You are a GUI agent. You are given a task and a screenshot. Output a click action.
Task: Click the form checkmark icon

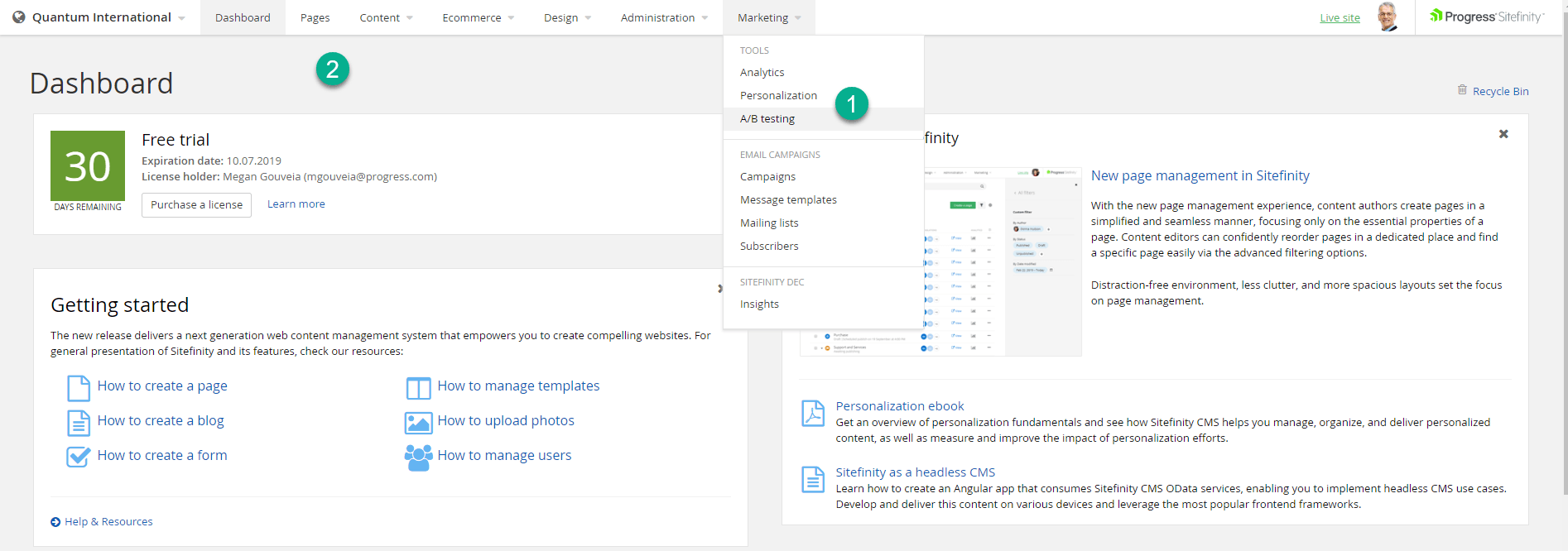(x=78, y=457)
